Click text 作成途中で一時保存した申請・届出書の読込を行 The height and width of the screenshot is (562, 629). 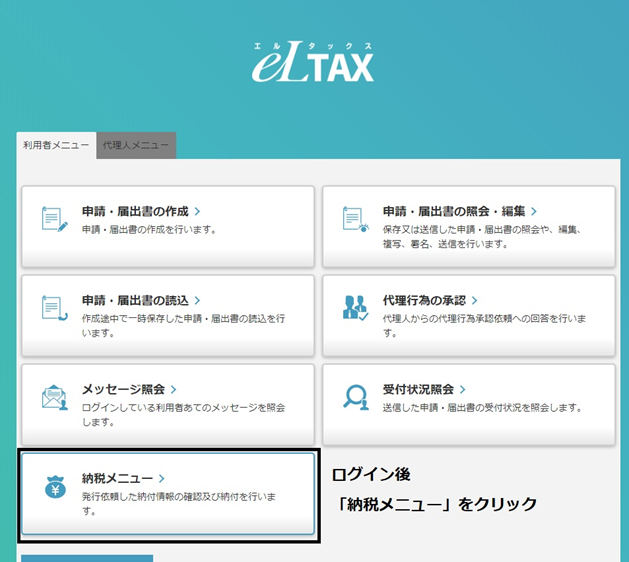pyautogui.click(x=183, y=319)
